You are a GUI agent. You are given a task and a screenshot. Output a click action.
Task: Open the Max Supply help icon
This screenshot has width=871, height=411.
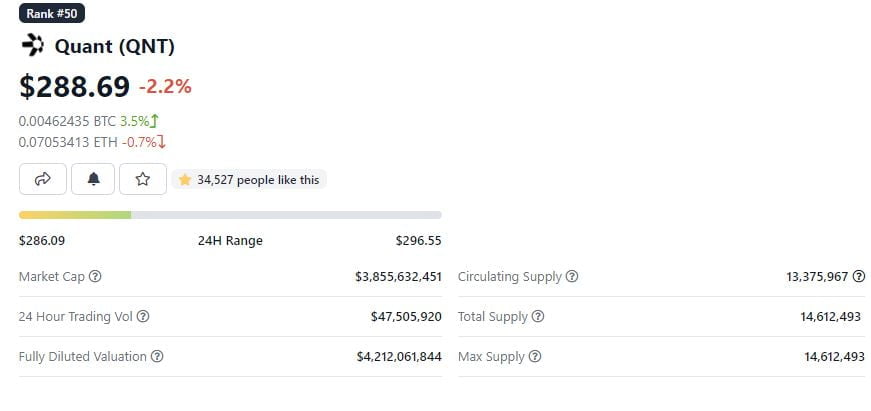[534, 356]
